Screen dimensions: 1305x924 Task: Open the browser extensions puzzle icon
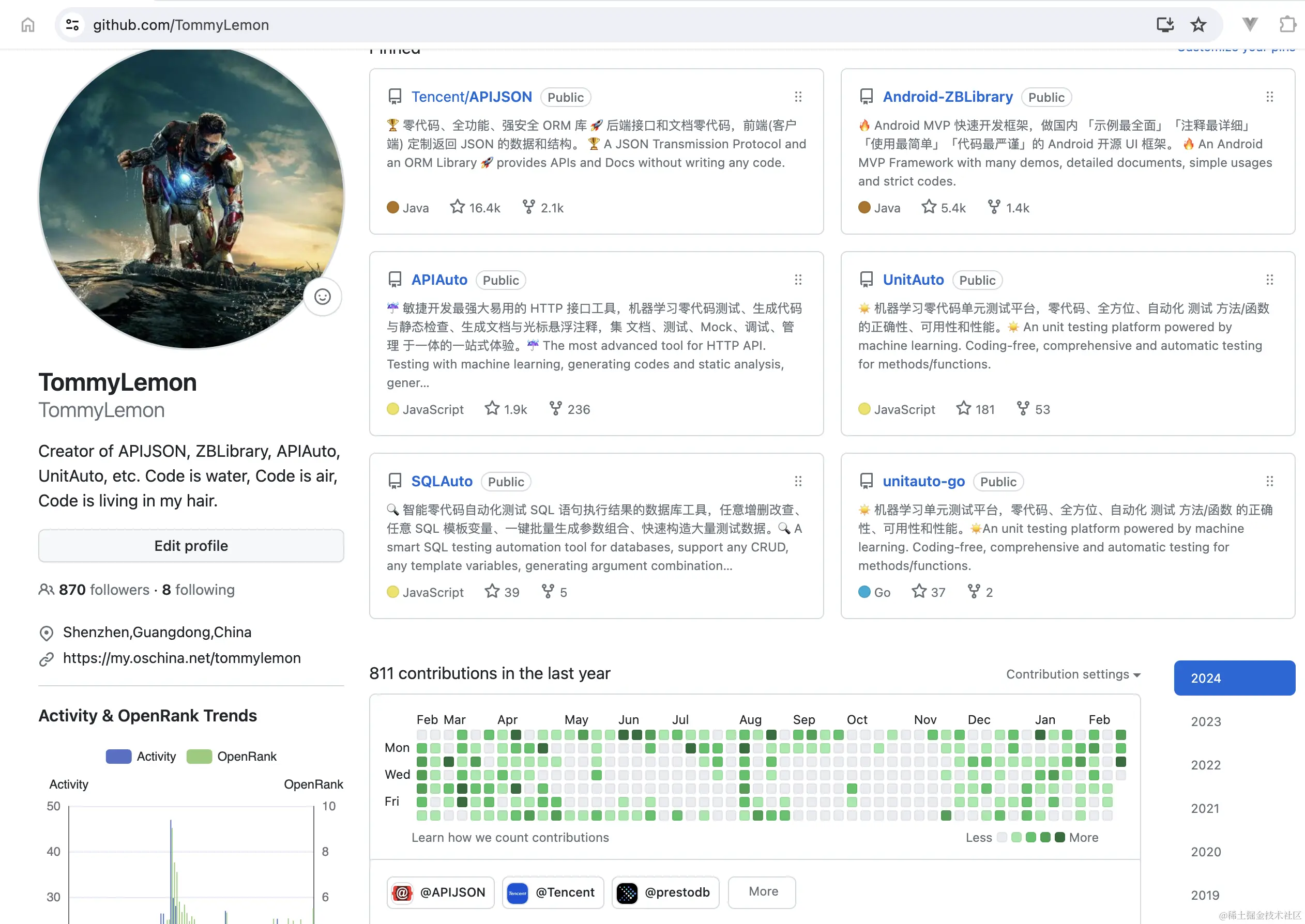pos(1287,25)
